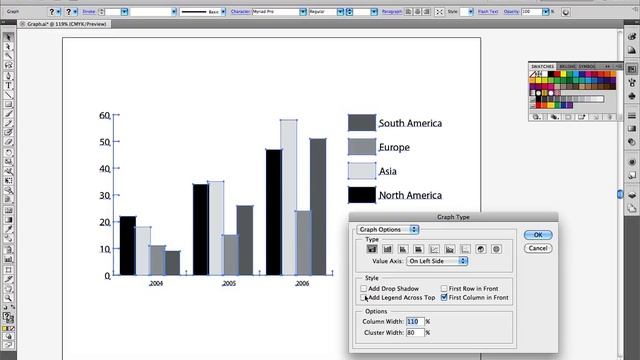Select the Pen tool
Viewport: 640px width, 360px height.
pos(8,76)
